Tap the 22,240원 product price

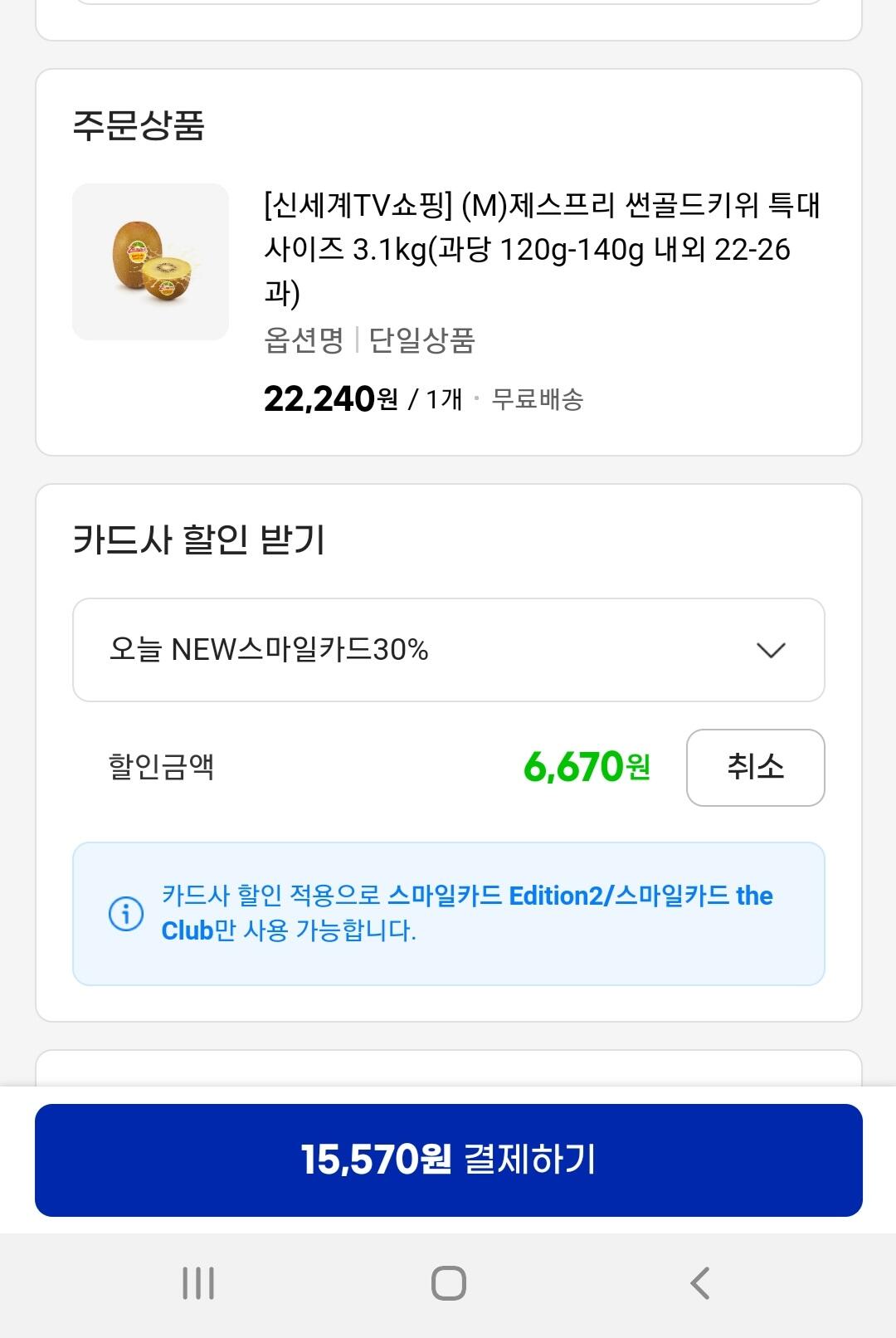tap(330, 399)
